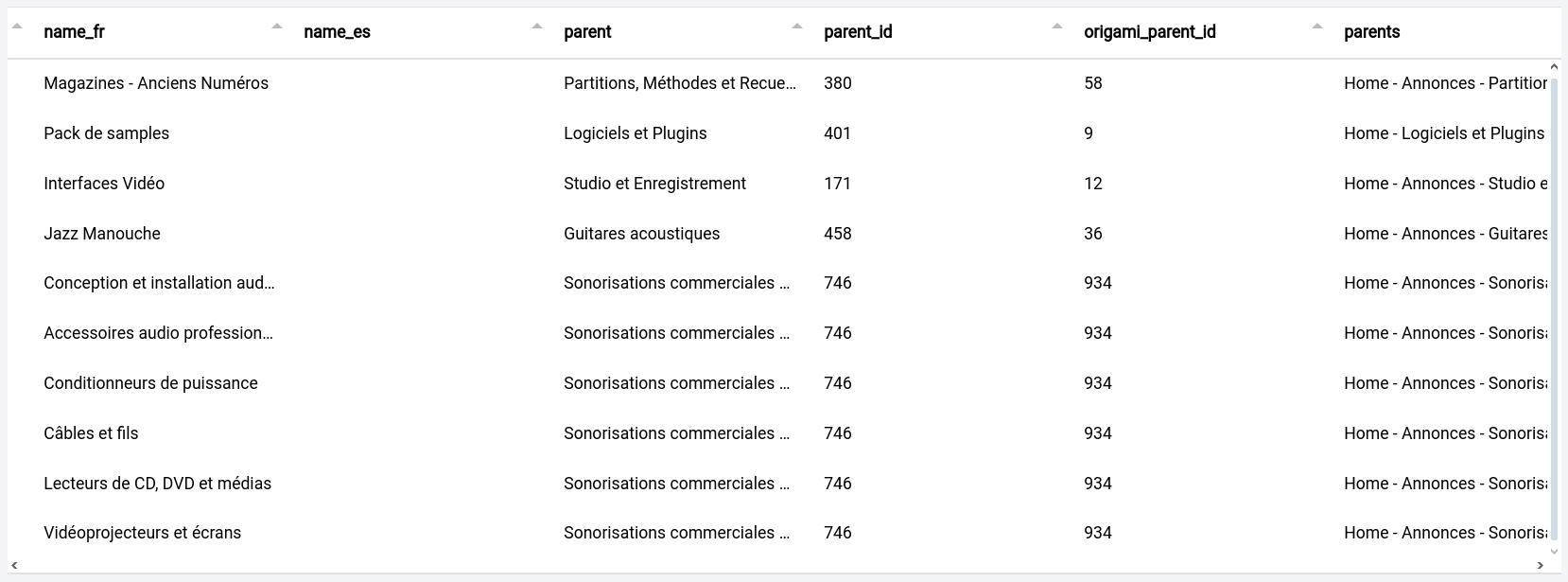The image size is (1568, 582).
Task: Select the Interfaces Vidéo row
Action: (x=104, y=184)
